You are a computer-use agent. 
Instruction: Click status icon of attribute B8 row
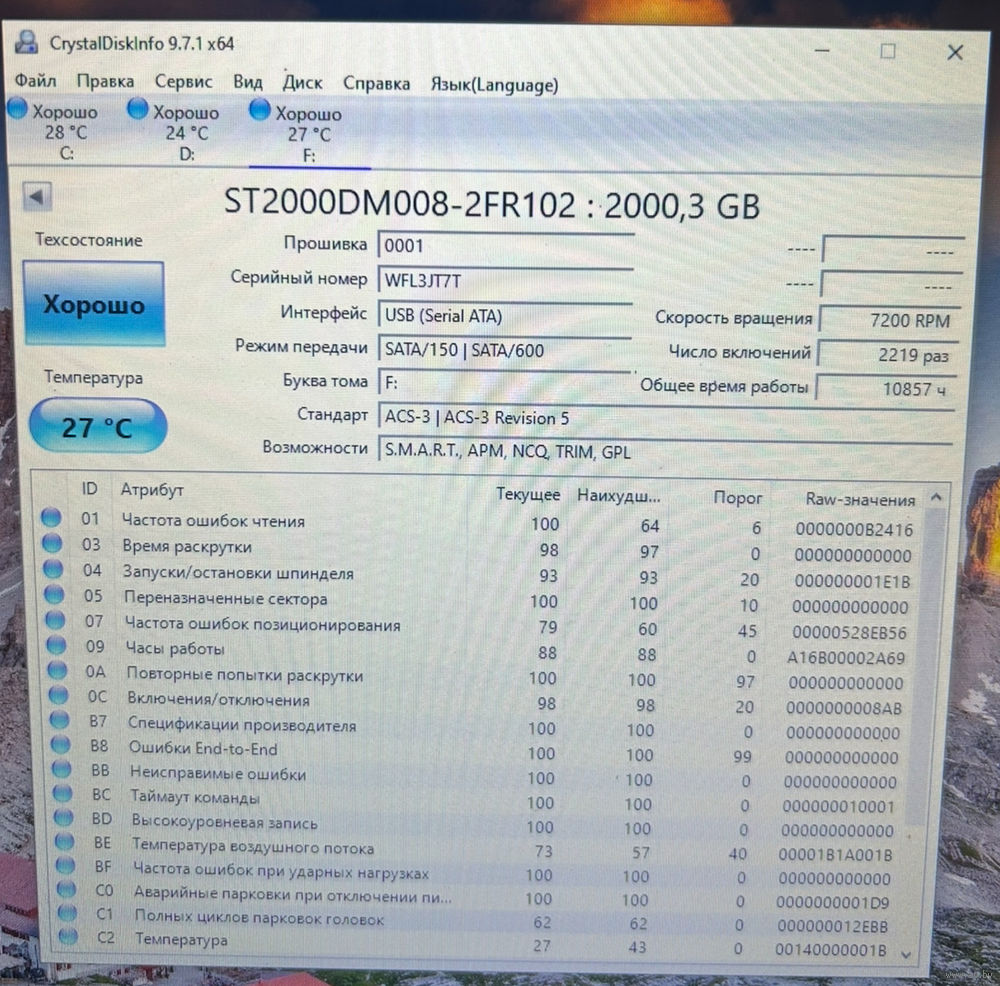point(61,744)
